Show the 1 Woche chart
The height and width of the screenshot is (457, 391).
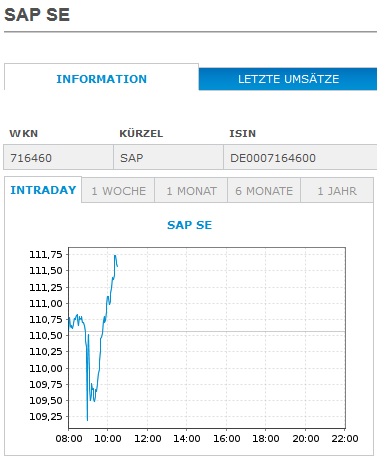pos(118,191)
